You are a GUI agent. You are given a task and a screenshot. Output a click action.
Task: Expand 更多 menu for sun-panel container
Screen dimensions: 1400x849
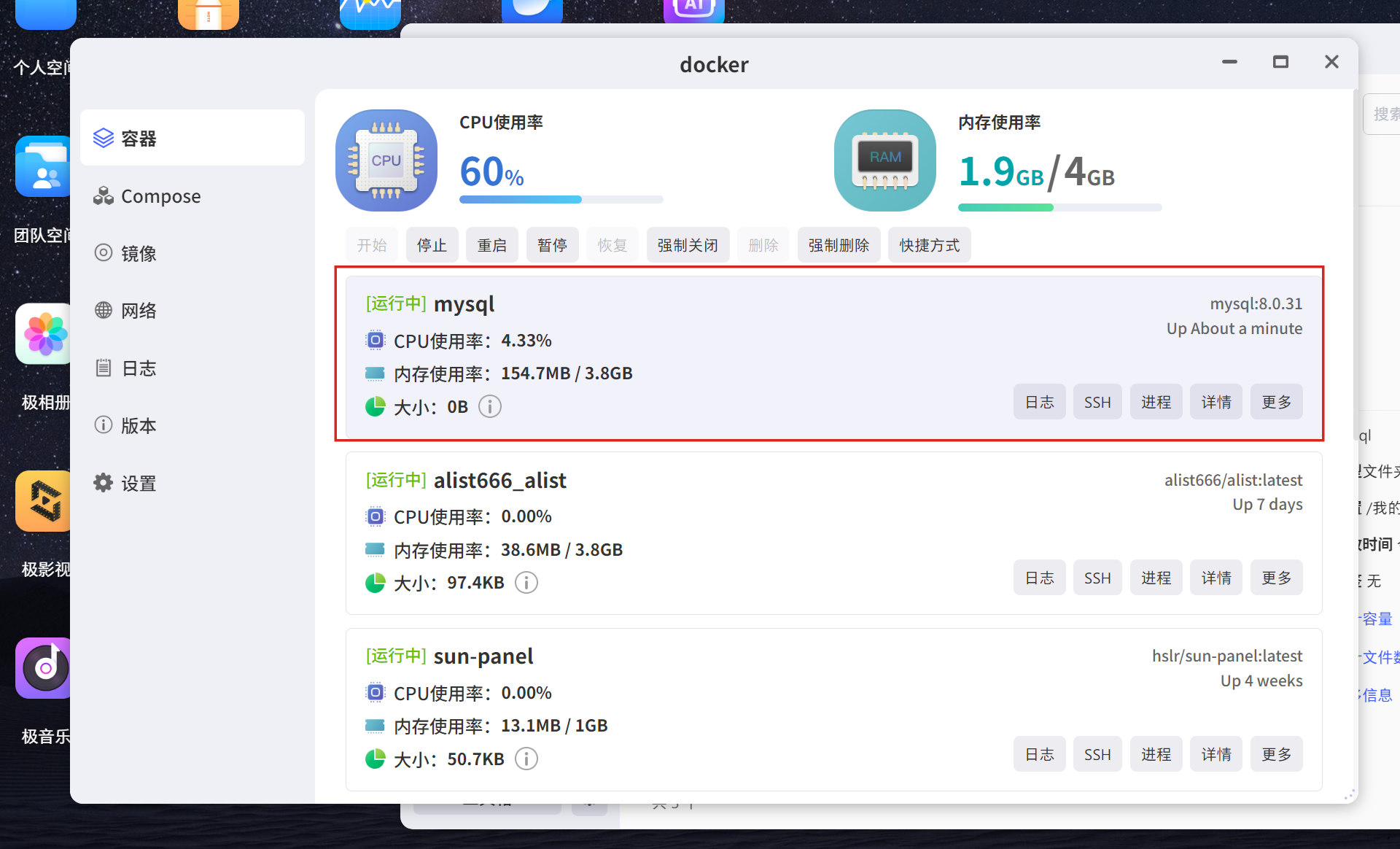(1276, 754)
